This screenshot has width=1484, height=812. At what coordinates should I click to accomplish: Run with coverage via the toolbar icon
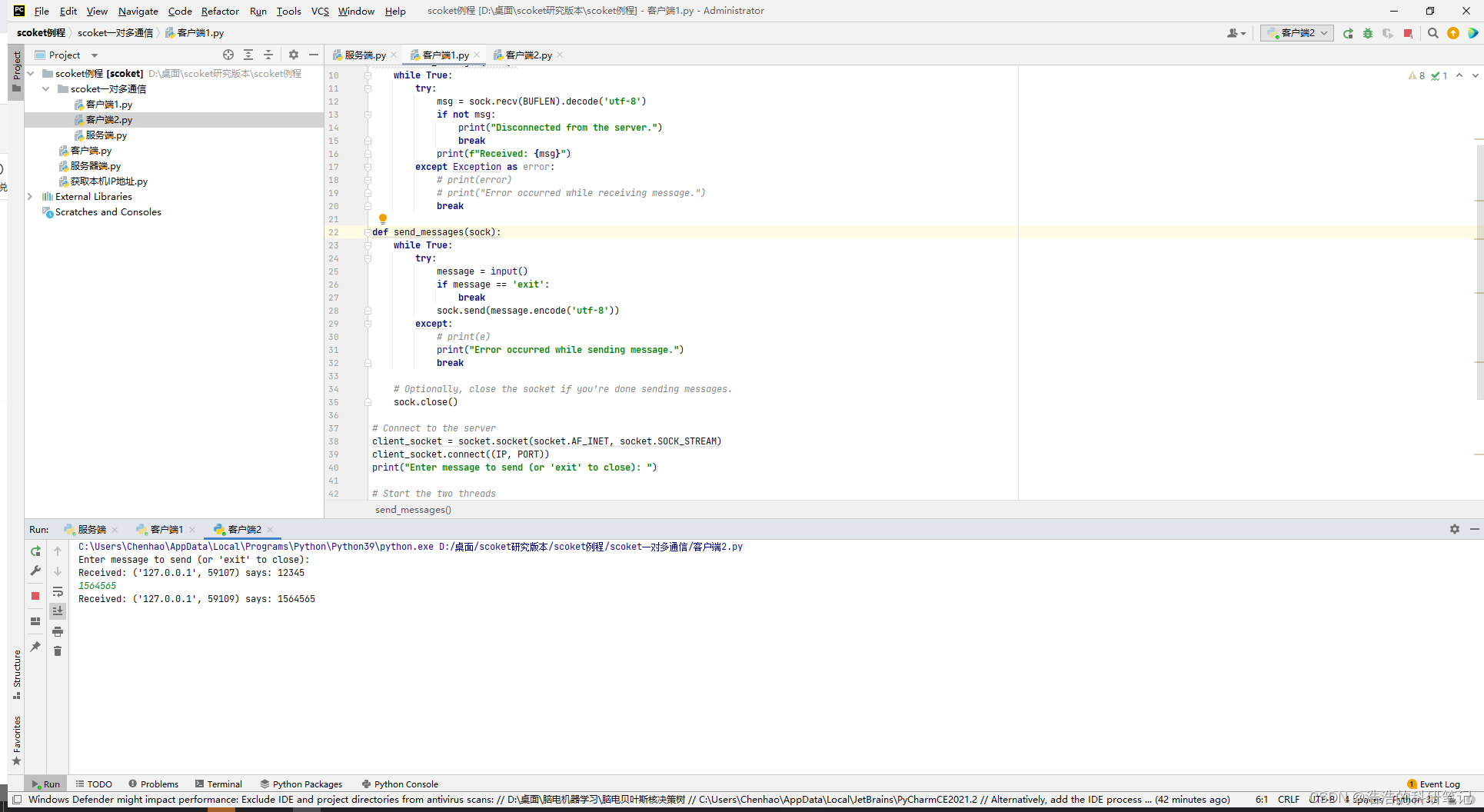[1388, 33]
